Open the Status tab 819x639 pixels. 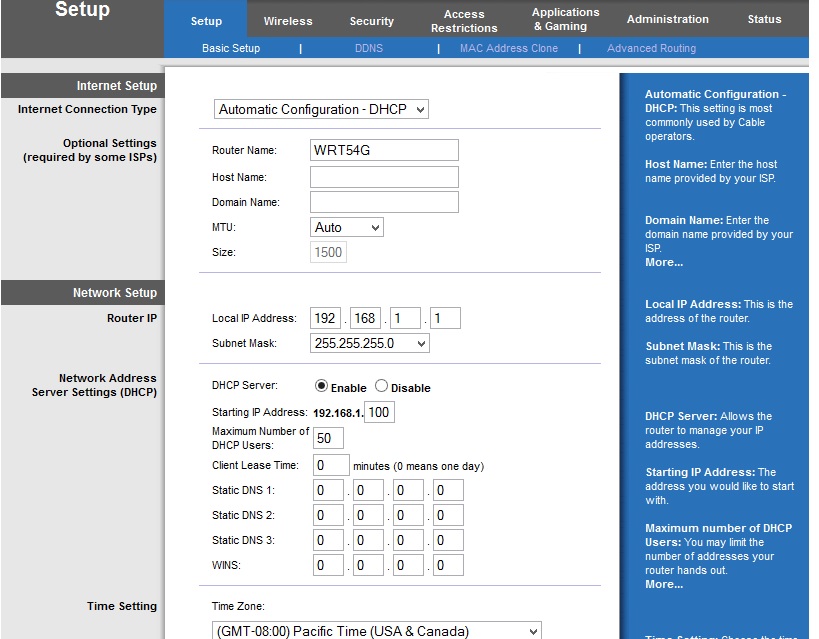(764, 19)
